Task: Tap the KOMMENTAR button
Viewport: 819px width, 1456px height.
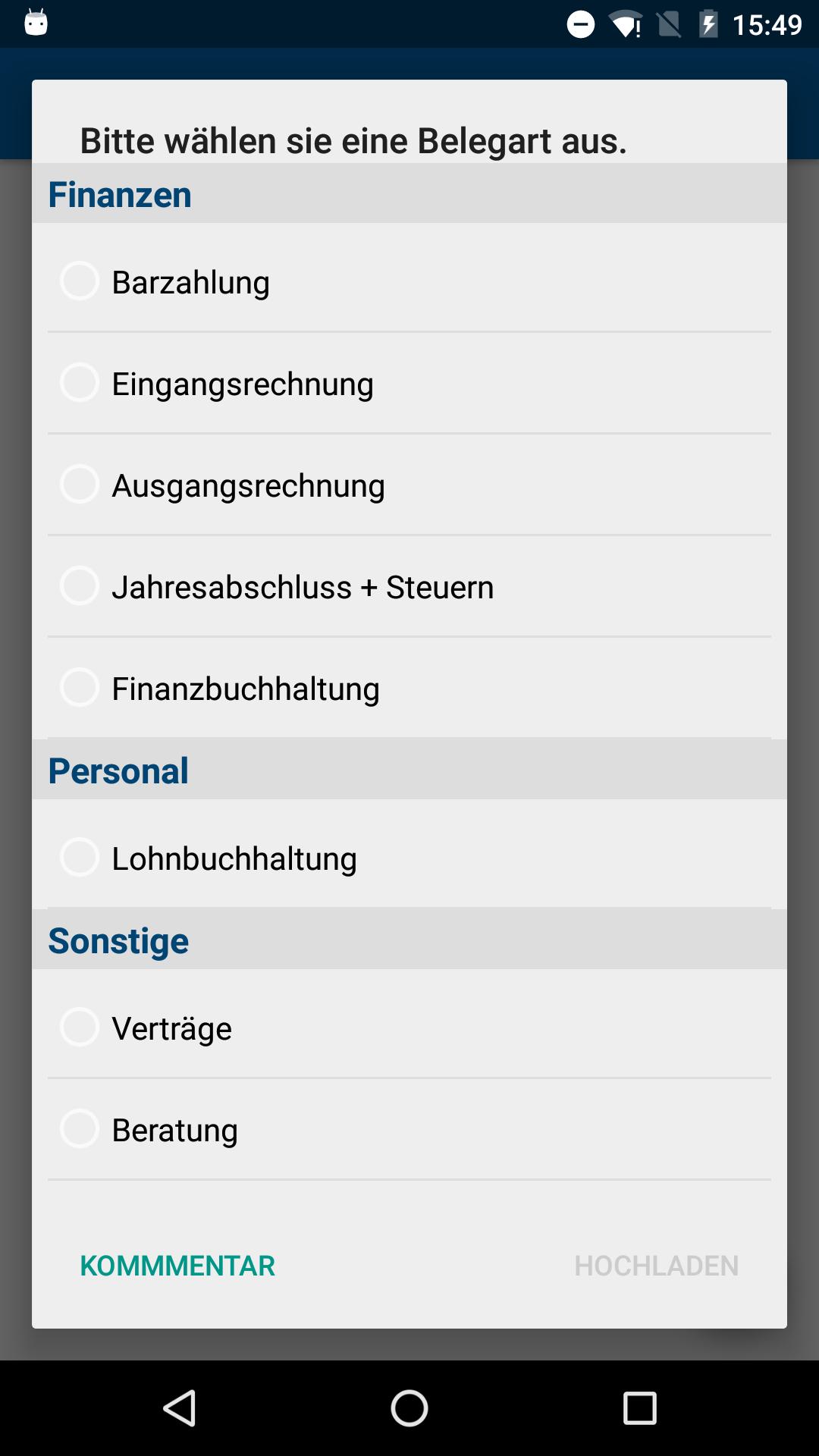Action: coord(177,1266)
